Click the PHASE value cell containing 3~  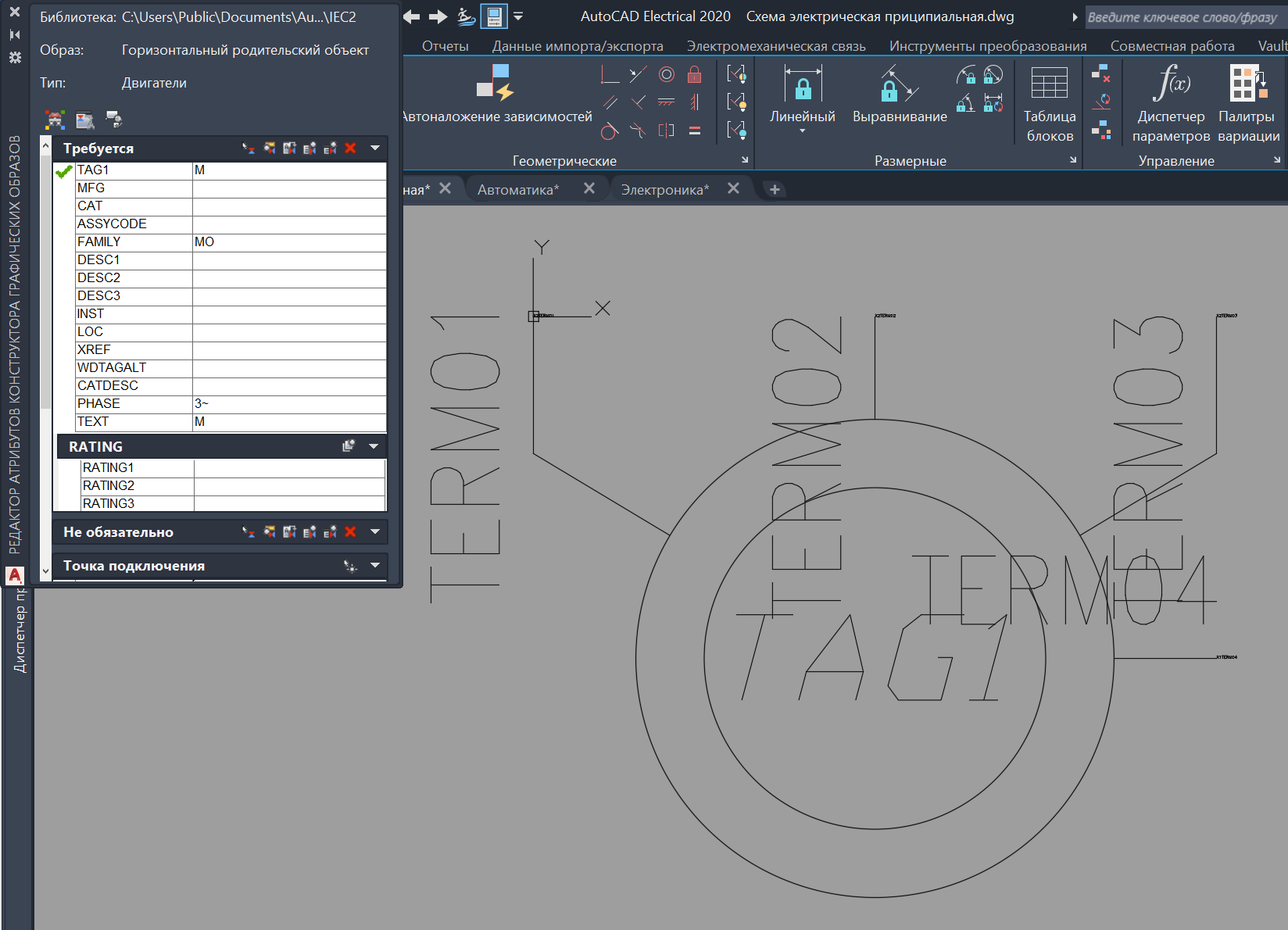289,404
